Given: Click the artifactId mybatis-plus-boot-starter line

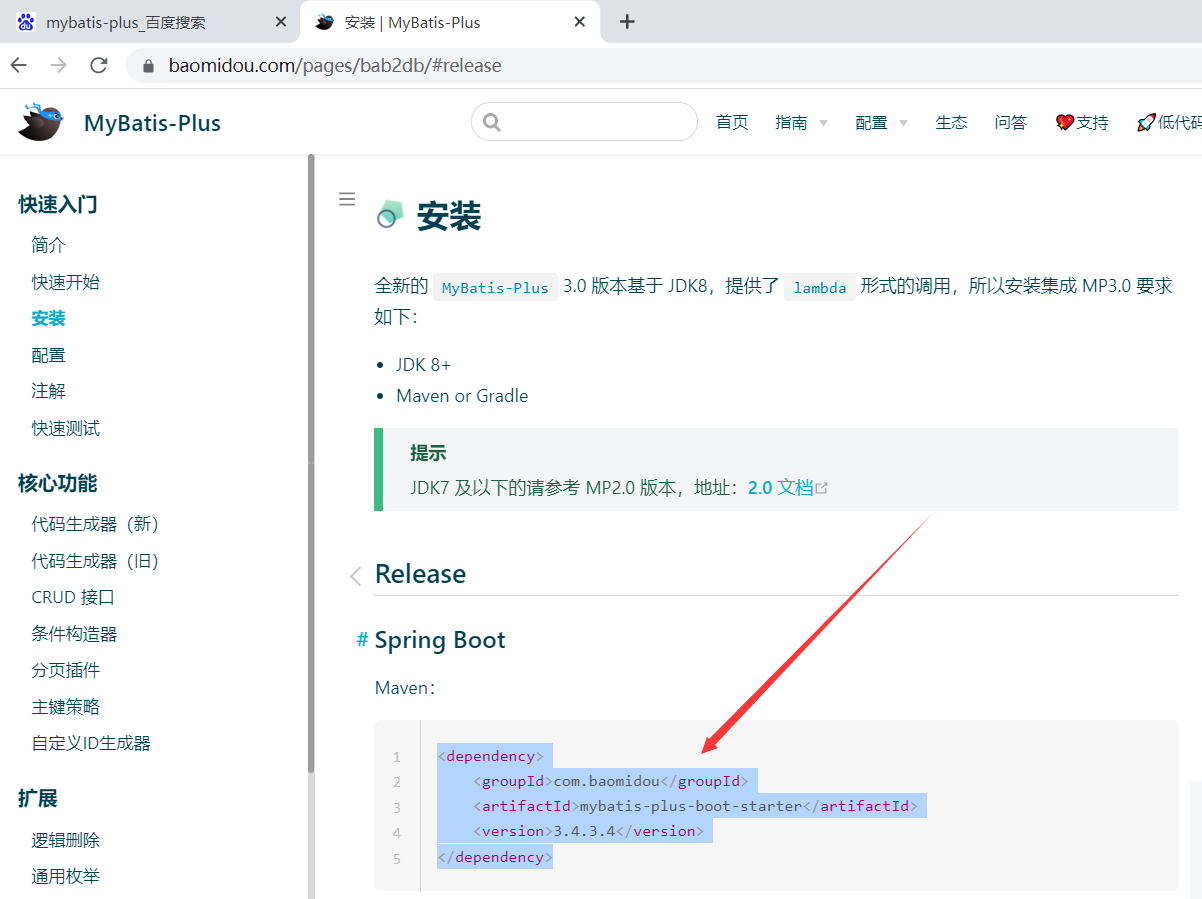Looking at the screenshot, I should 696,806.
